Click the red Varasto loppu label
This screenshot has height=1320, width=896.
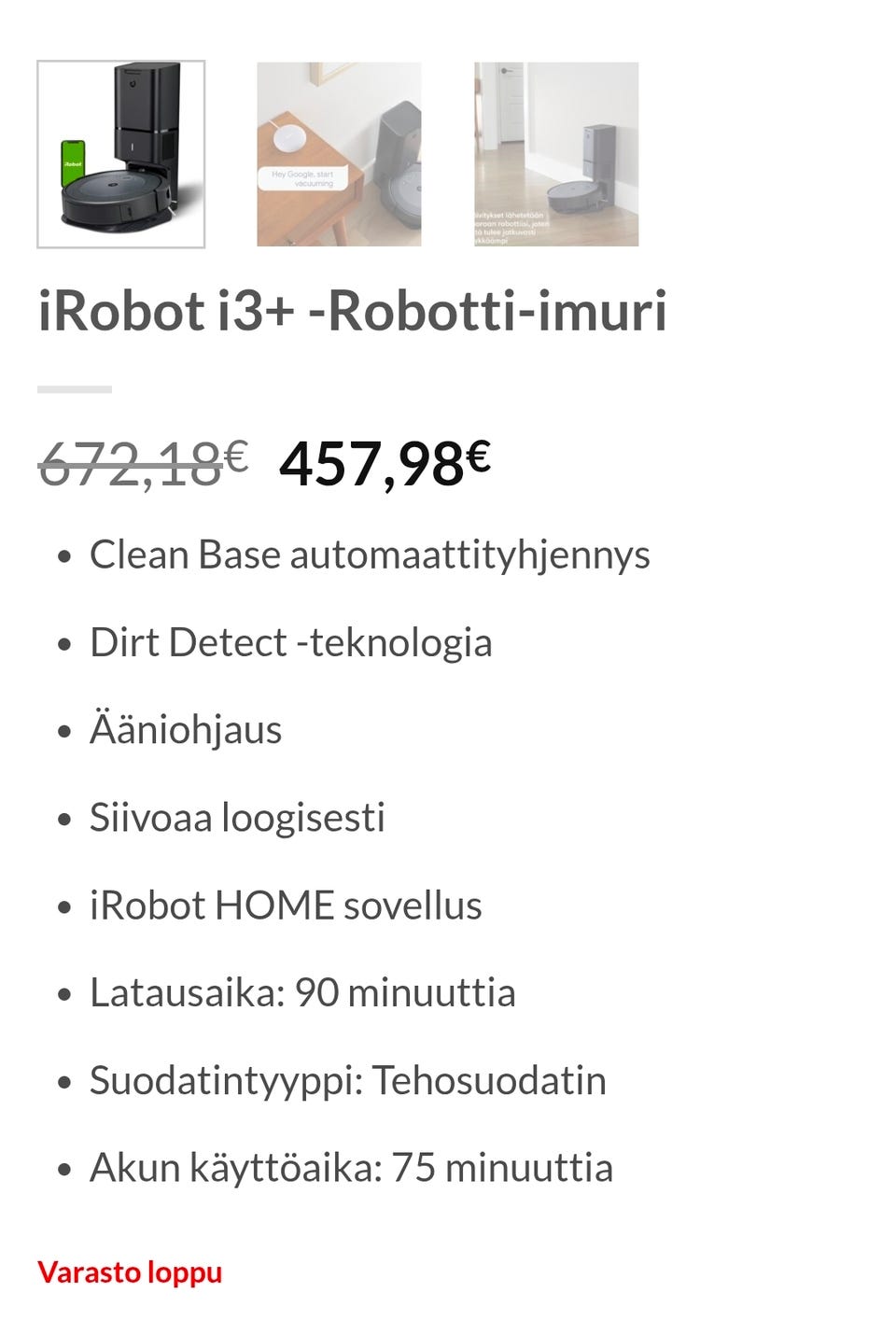coord(130,1271)
